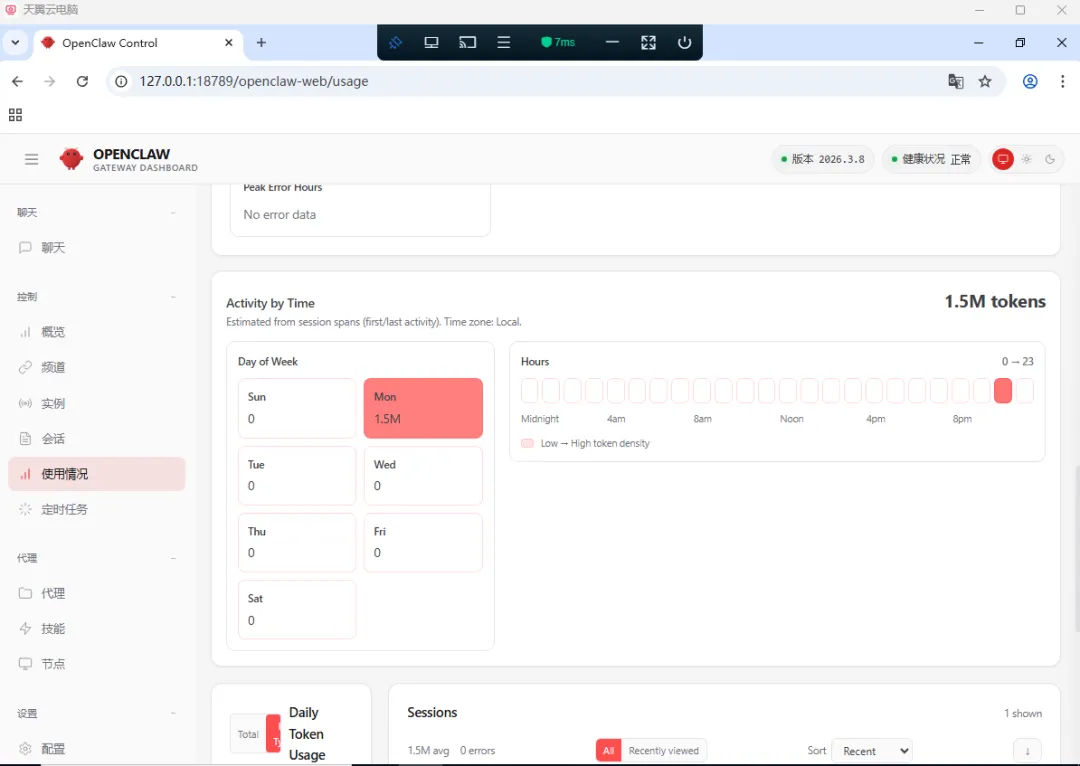
Task: View site information icon in address bar
Action: 121,81
